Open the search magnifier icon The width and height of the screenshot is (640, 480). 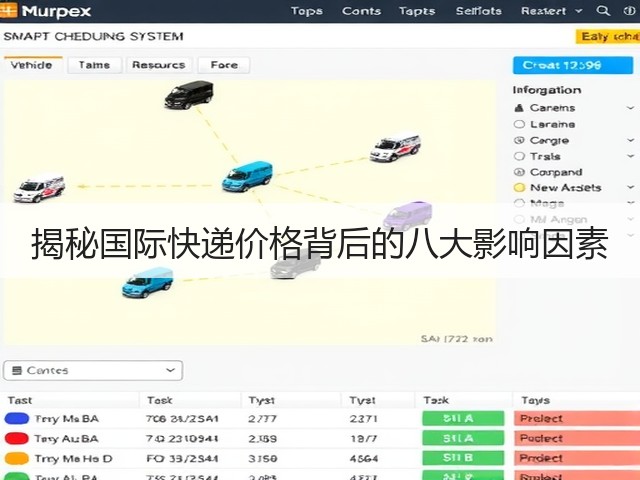point(603,11)
